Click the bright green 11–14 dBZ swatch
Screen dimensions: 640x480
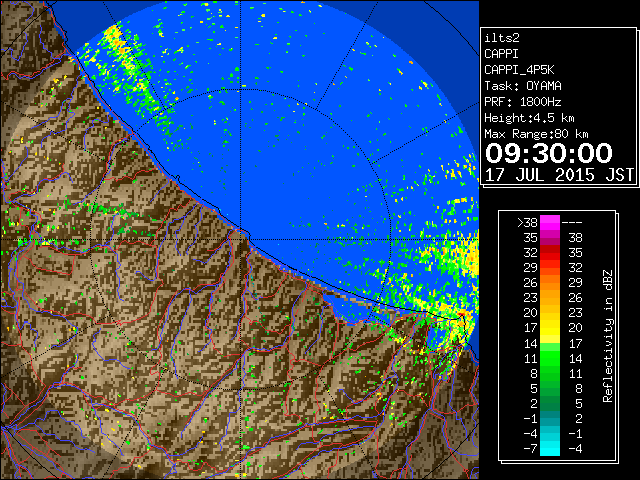click(x=550, y=358)
